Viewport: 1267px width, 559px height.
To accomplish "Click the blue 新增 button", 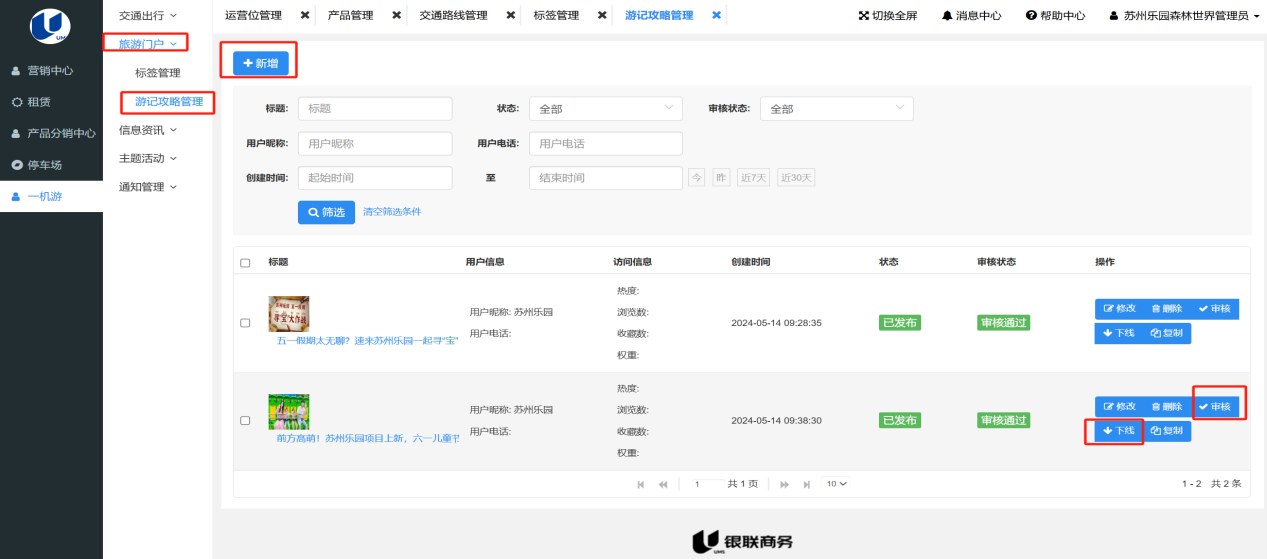I will click(x=260, y=63).
